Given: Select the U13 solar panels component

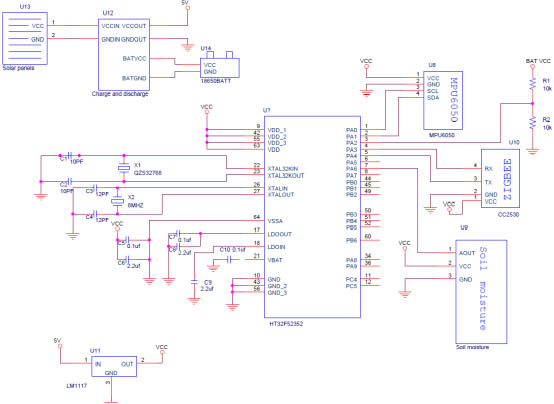Looking at the screenshot, I should (25, 39).
